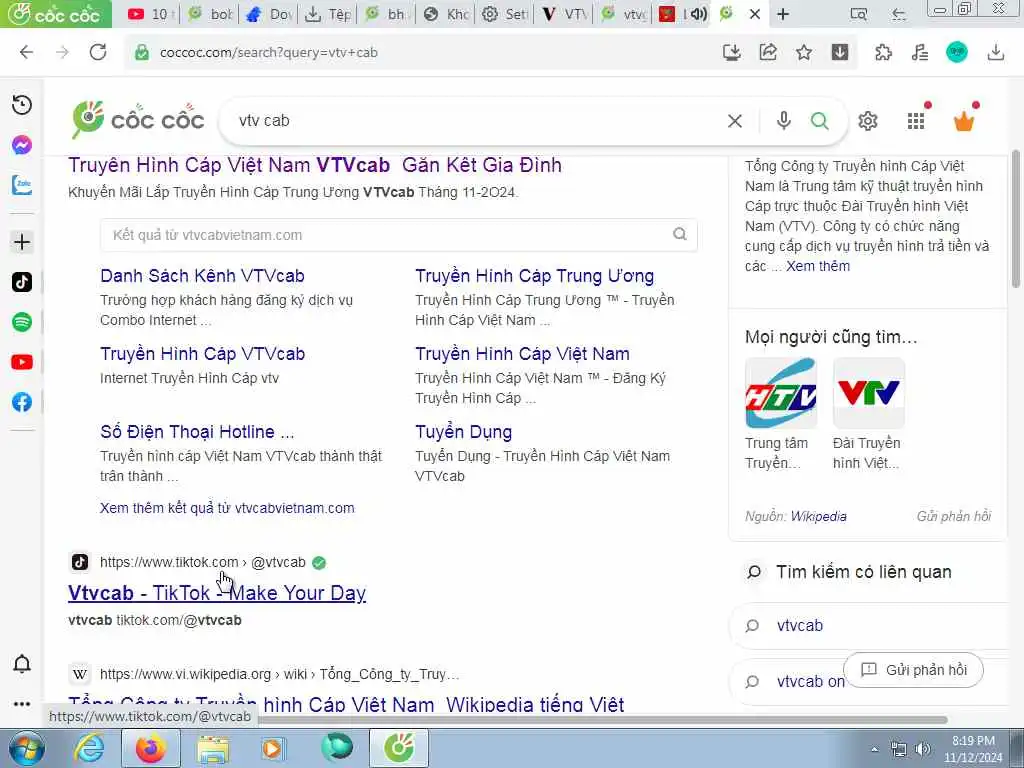Image resolution: width=1024 pixels, height=768 pixels.
Task: Open the sidebar three-dot more menu
Action: (22, 704)
